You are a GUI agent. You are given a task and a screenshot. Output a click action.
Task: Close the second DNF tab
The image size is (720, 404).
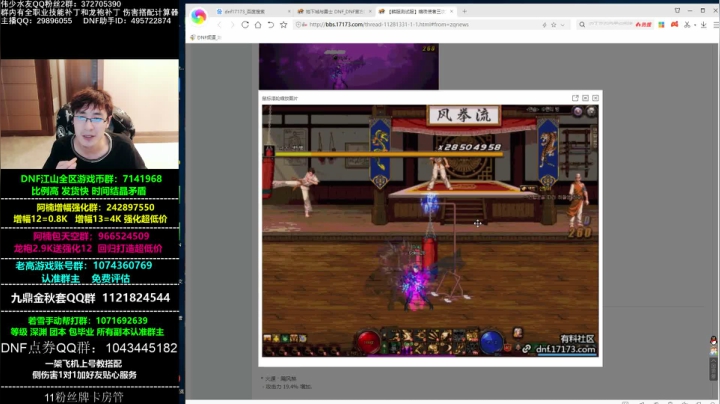370,11
